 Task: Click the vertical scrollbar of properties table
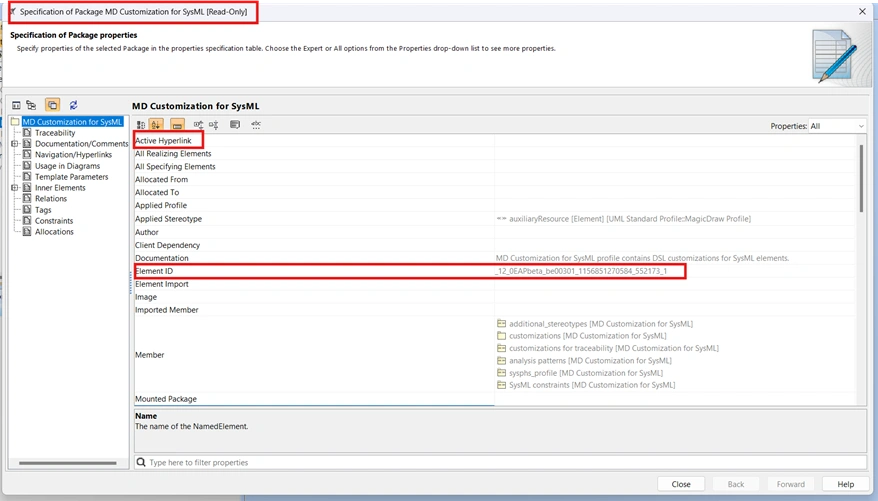click(x=861, y=178)
